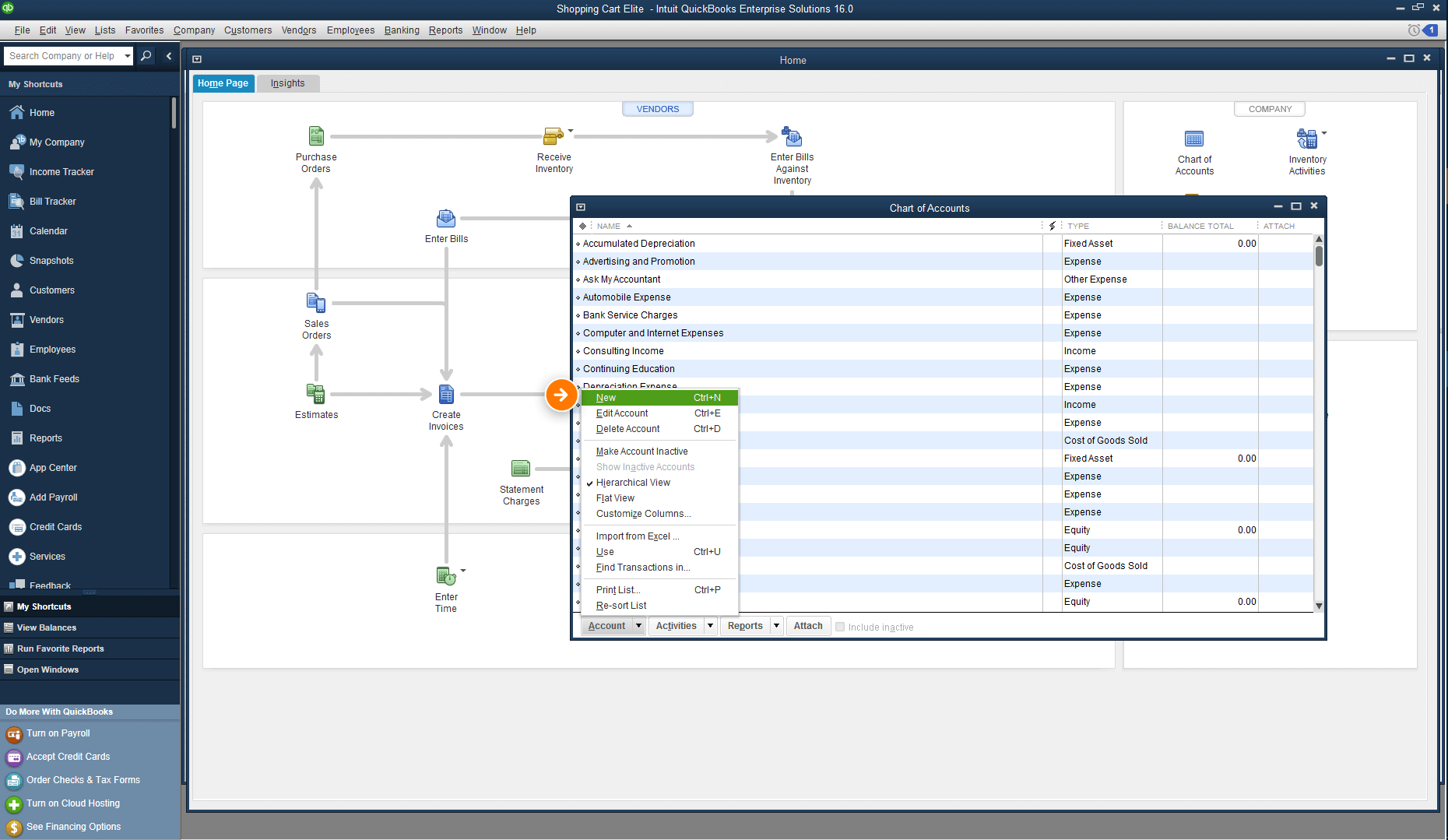Open the Home window menu icon
The image size is (1448, 840).
point(197,59)
